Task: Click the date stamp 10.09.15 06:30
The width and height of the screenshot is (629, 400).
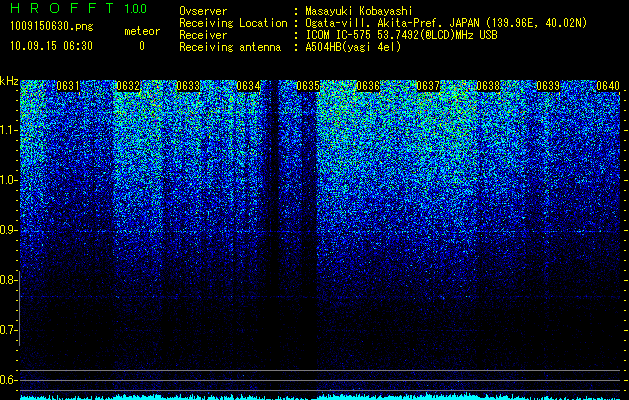Action: (x=51, y=46)
